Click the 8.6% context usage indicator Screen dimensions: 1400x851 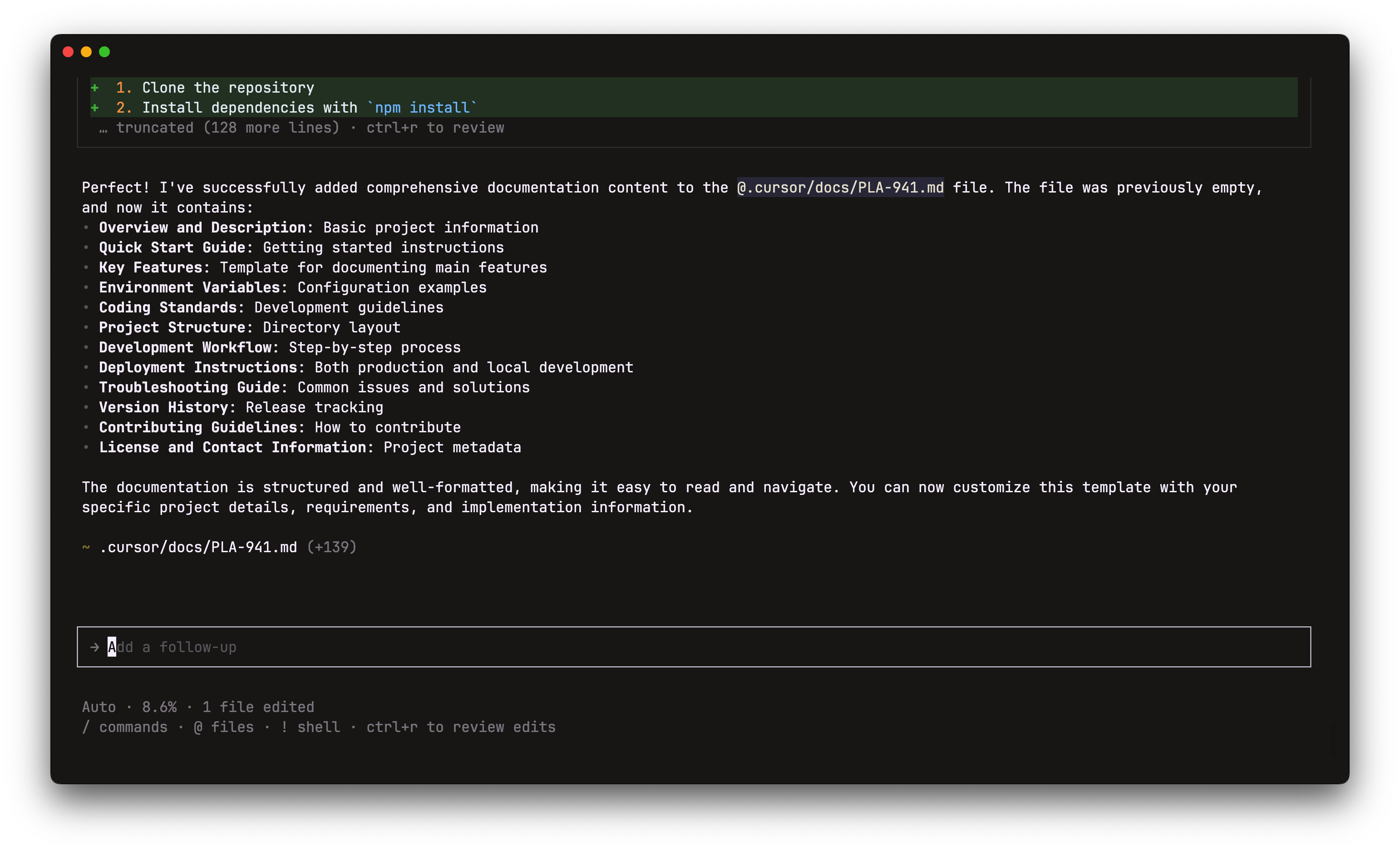pyautogui.click(x=159, y=707)
